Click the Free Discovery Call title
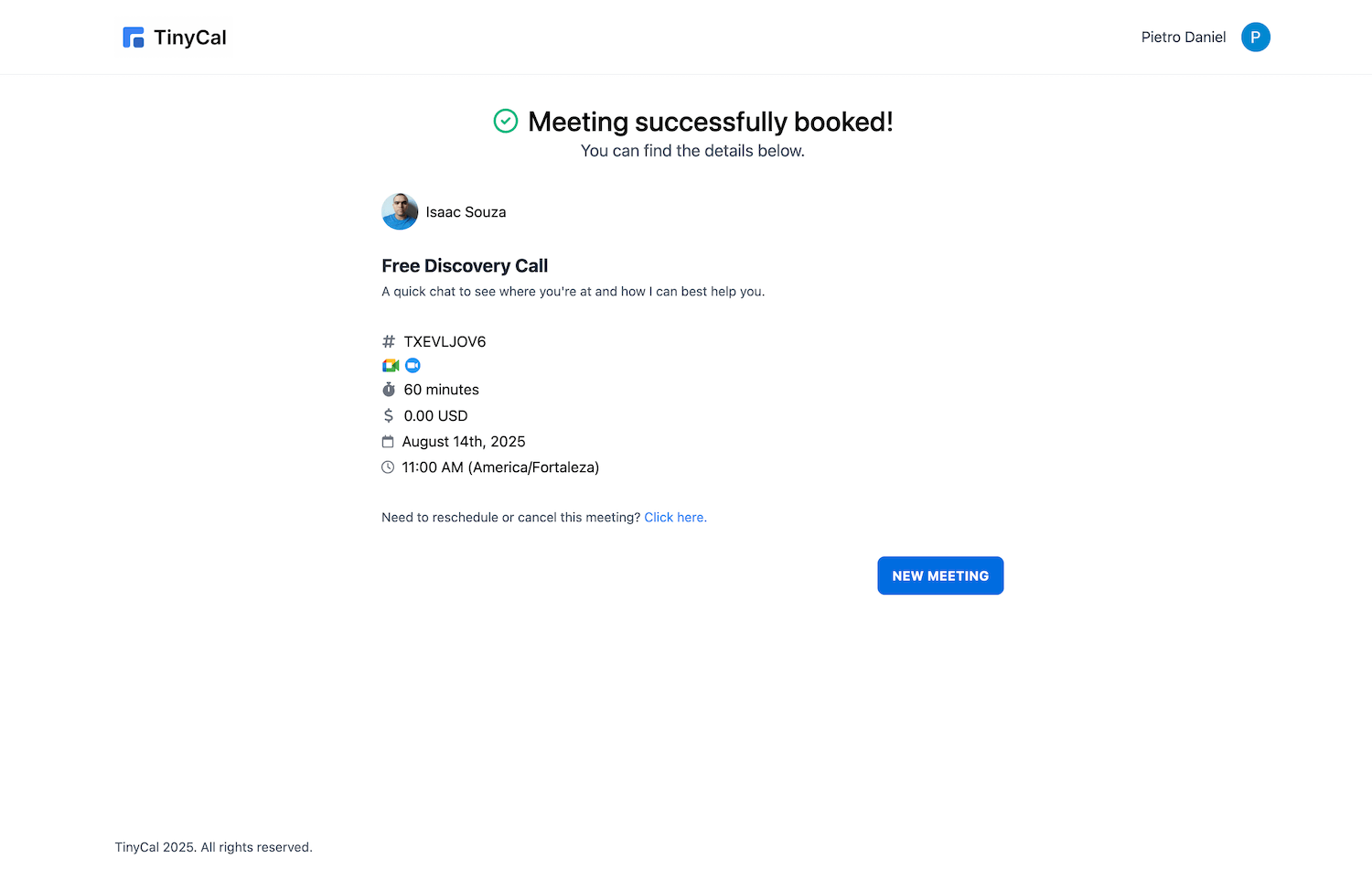The image size is (1372, 880). [465, 266]
